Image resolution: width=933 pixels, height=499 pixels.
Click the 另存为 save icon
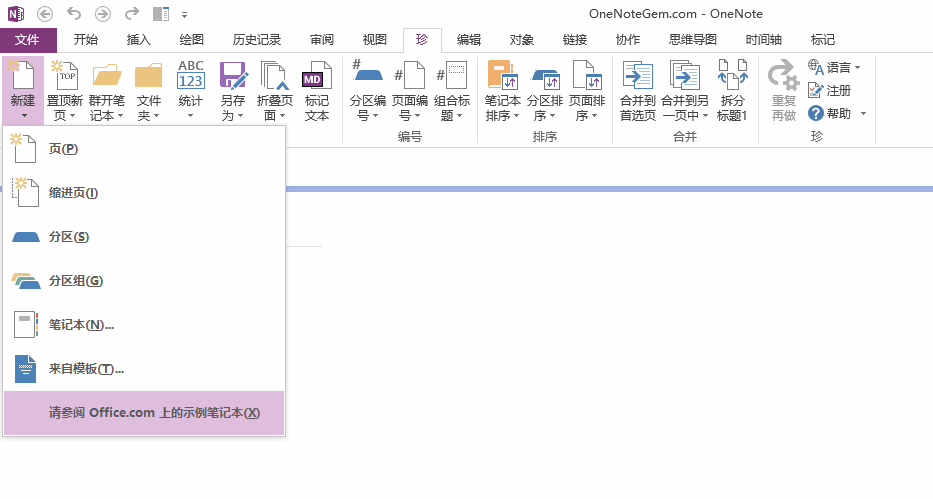click(233, 76)
